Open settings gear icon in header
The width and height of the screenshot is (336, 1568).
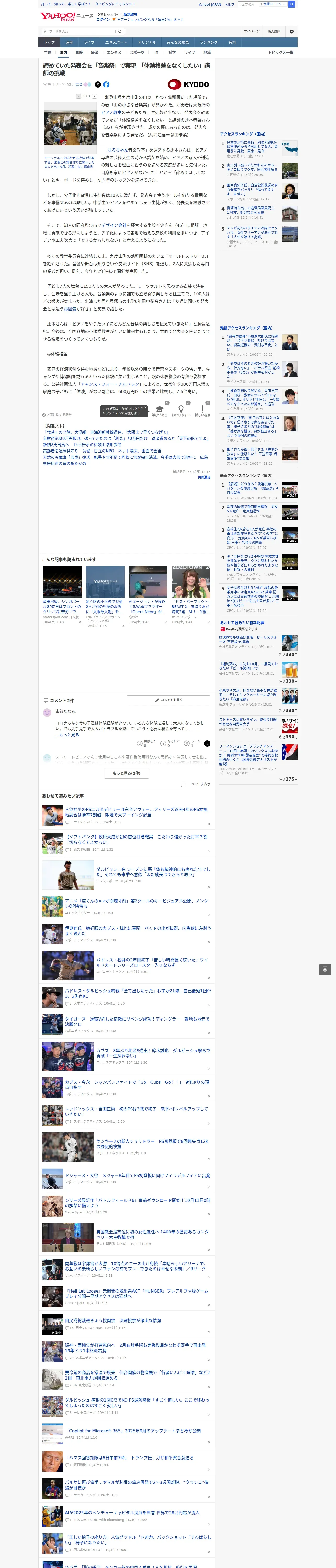[x=292, y=32]
